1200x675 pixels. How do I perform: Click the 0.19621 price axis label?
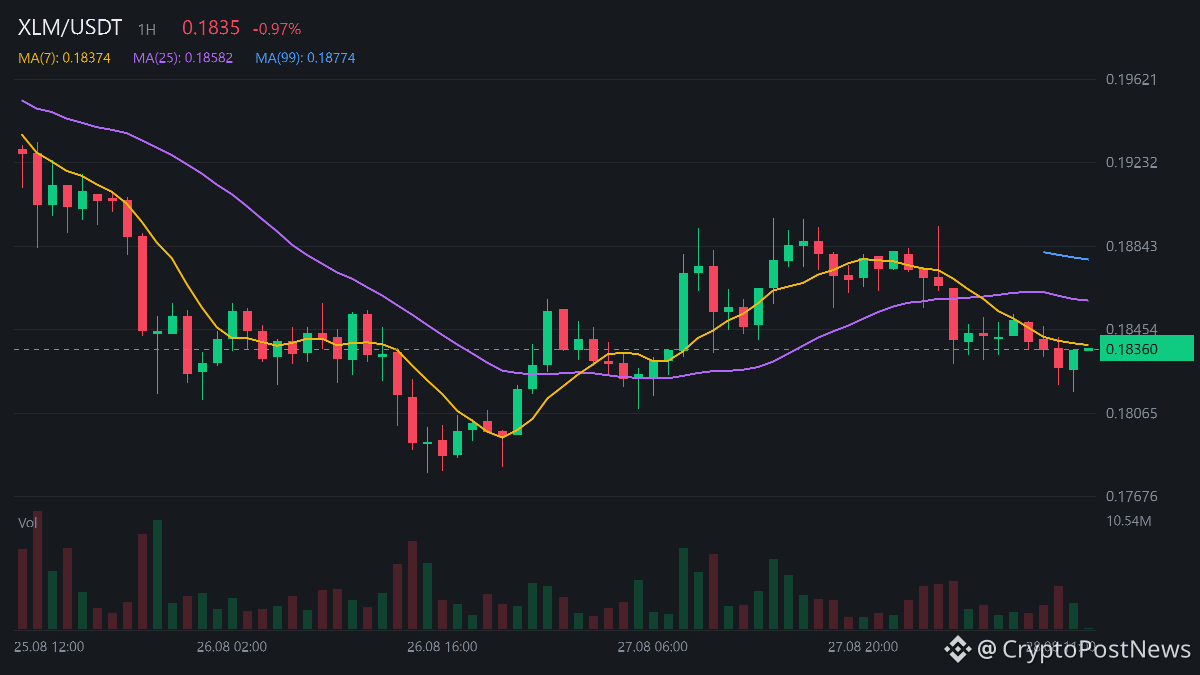tap(1131, 79)
